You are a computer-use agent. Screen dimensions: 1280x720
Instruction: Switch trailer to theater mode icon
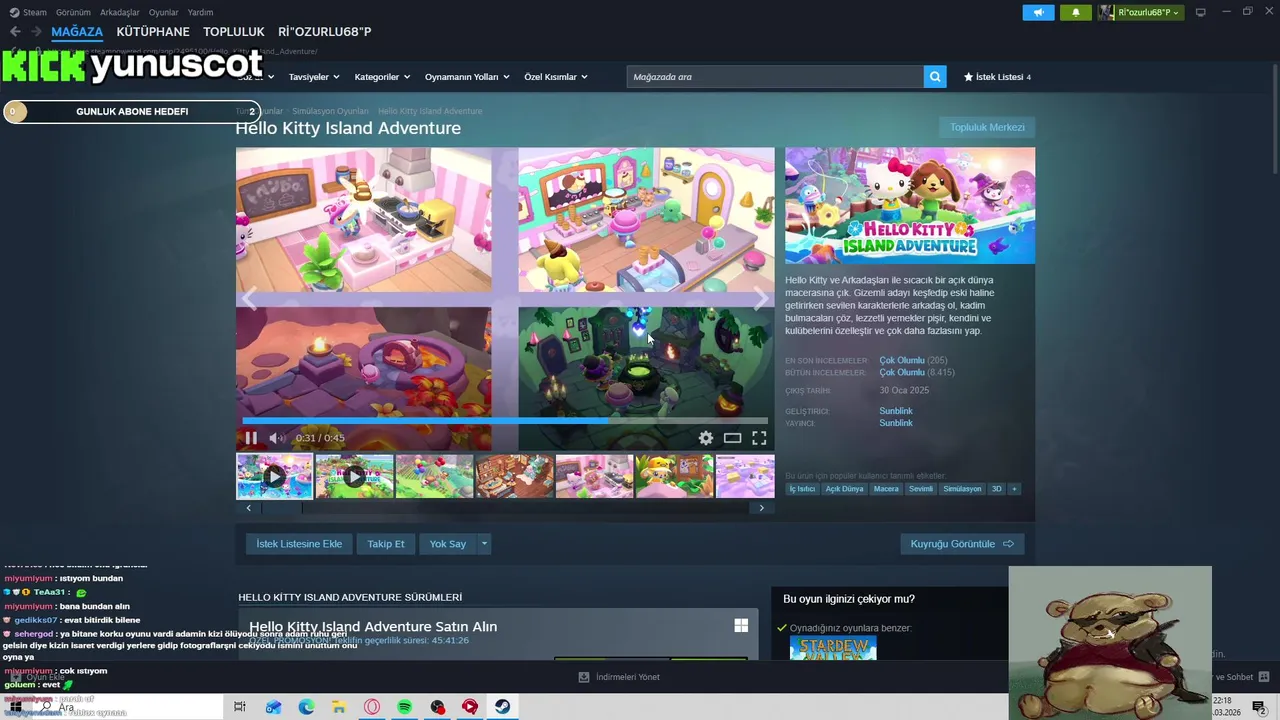tap(733, 438)
